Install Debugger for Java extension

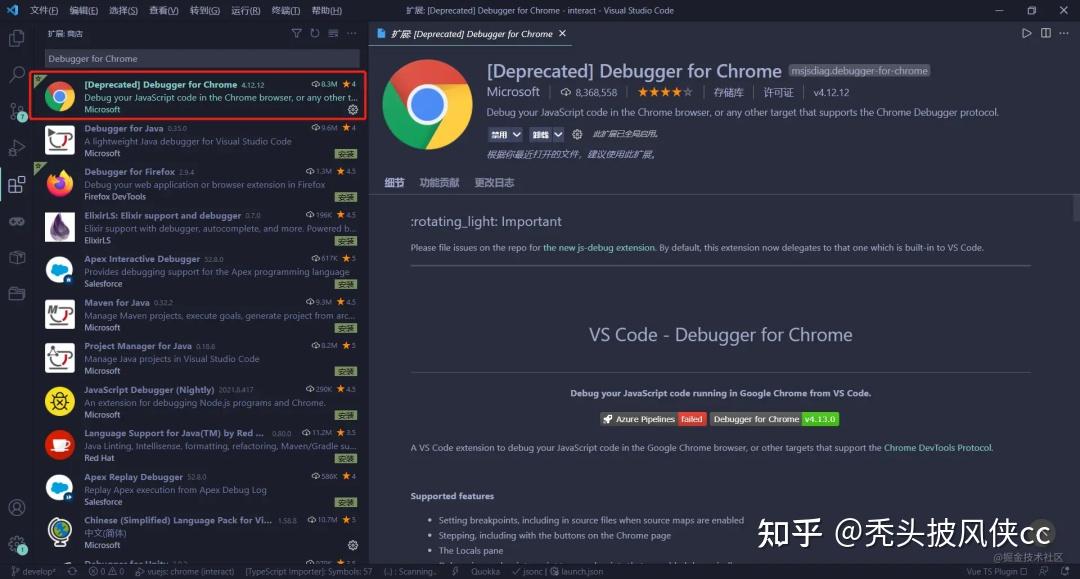346,154
